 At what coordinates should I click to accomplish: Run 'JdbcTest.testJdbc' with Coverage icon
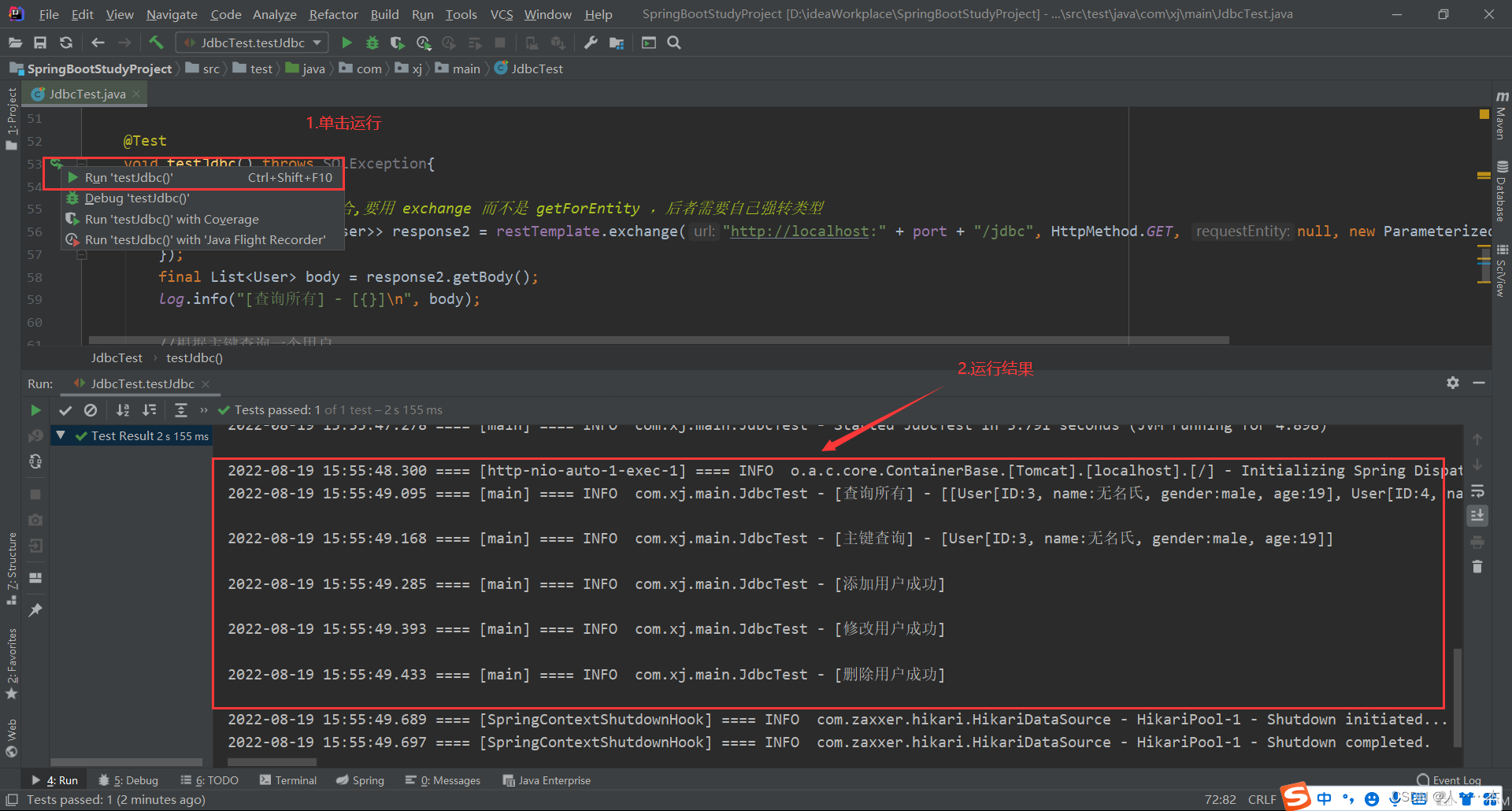pos(397,43)
